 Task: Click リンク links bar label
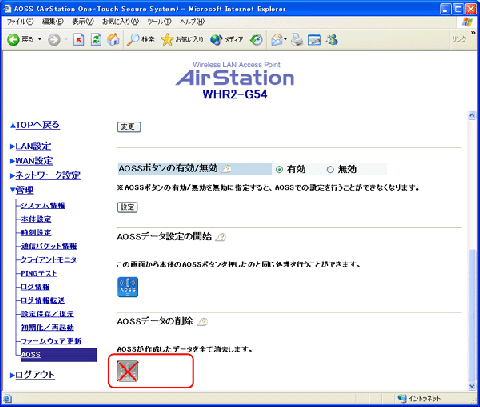(459, 39)
